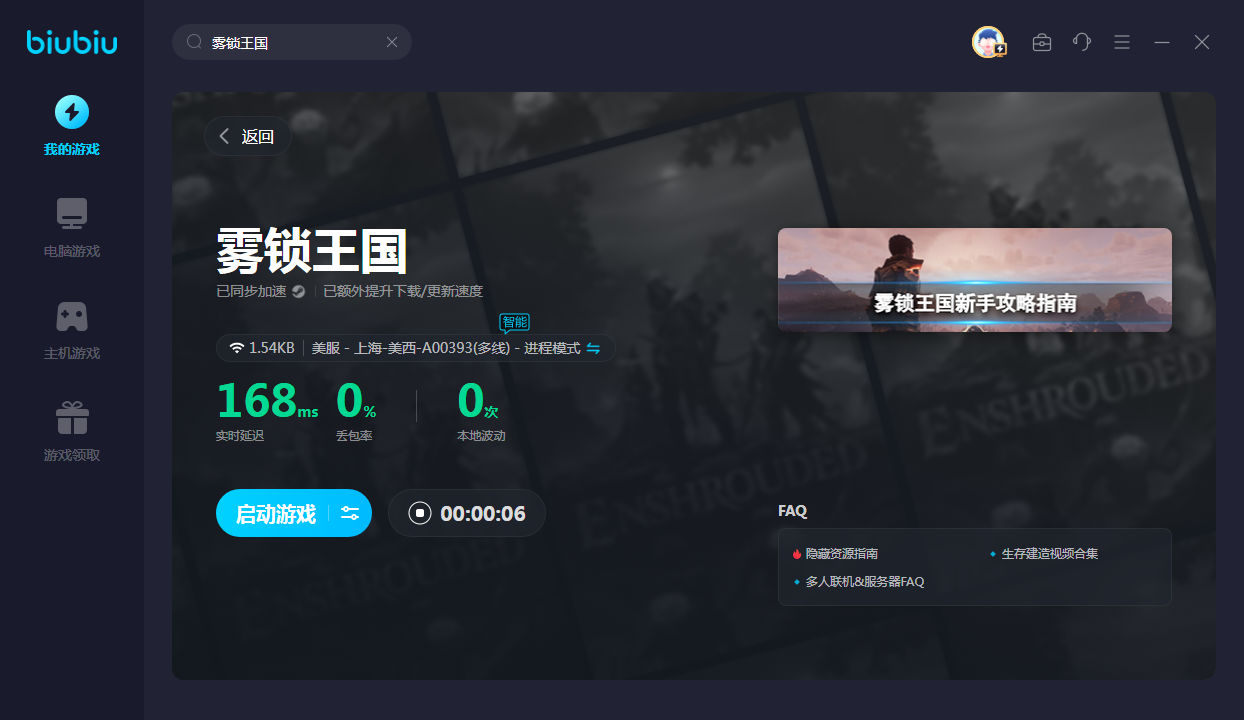
Task: Open launch settings sliders icon
Action: click(x=350, y=513)
